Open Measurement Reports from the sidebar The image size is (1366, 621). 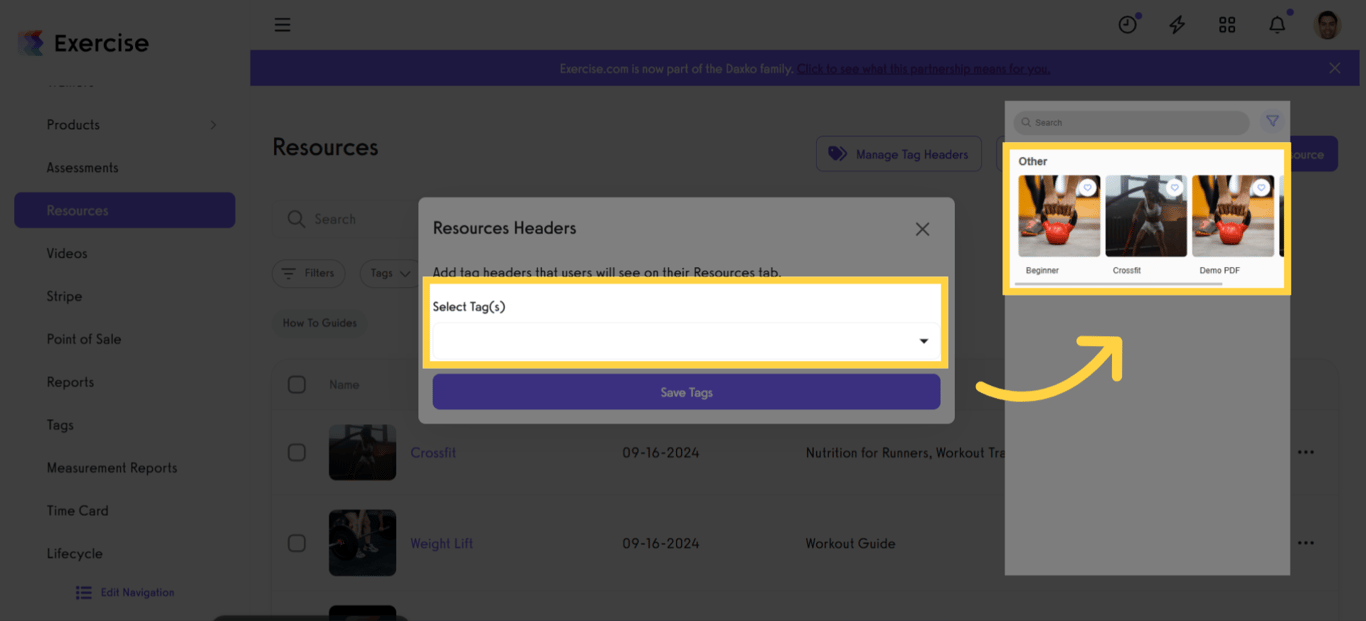tap(111, 467)
